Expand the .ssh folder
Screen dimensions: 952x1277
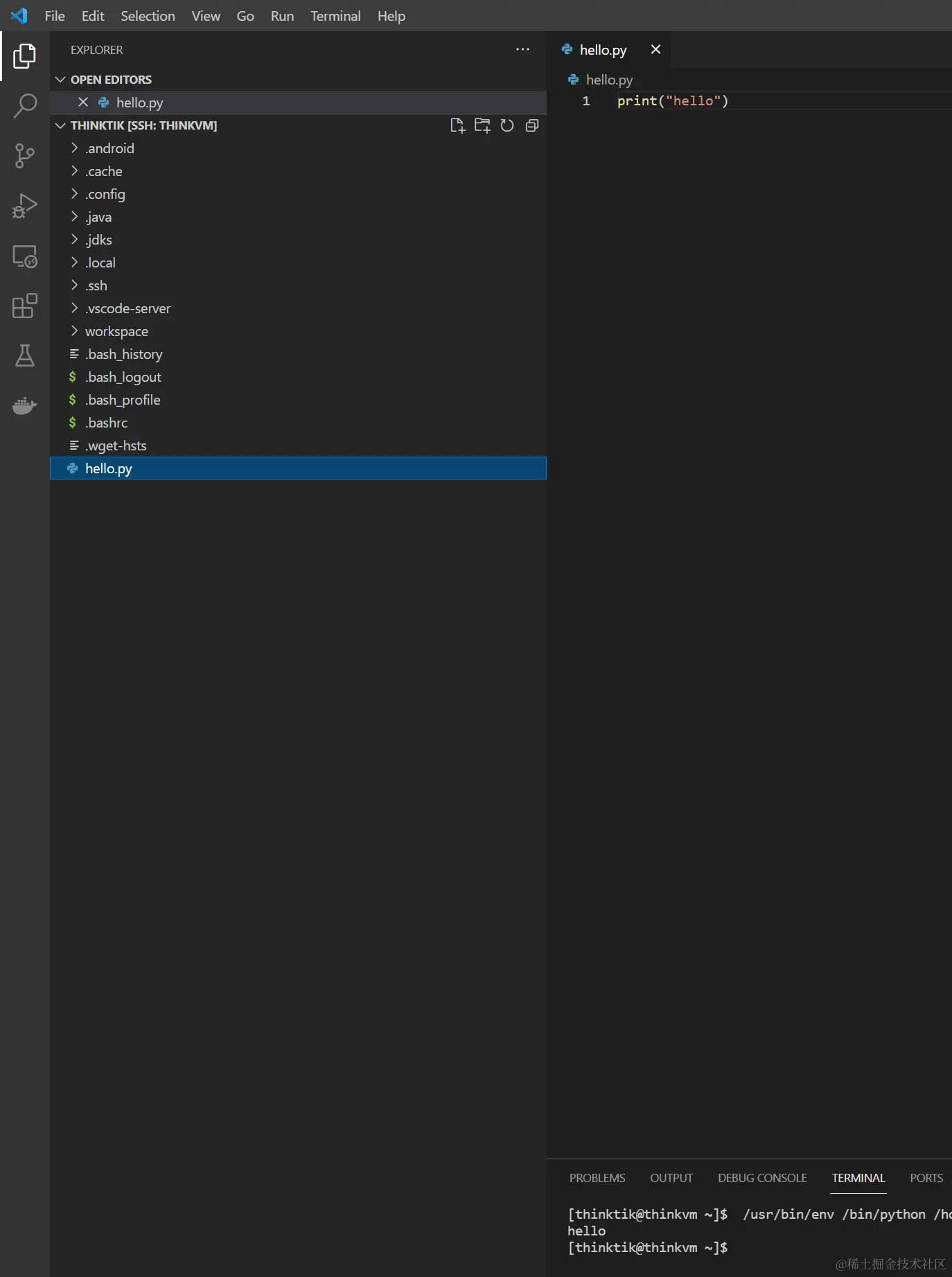tap(298, 285)
